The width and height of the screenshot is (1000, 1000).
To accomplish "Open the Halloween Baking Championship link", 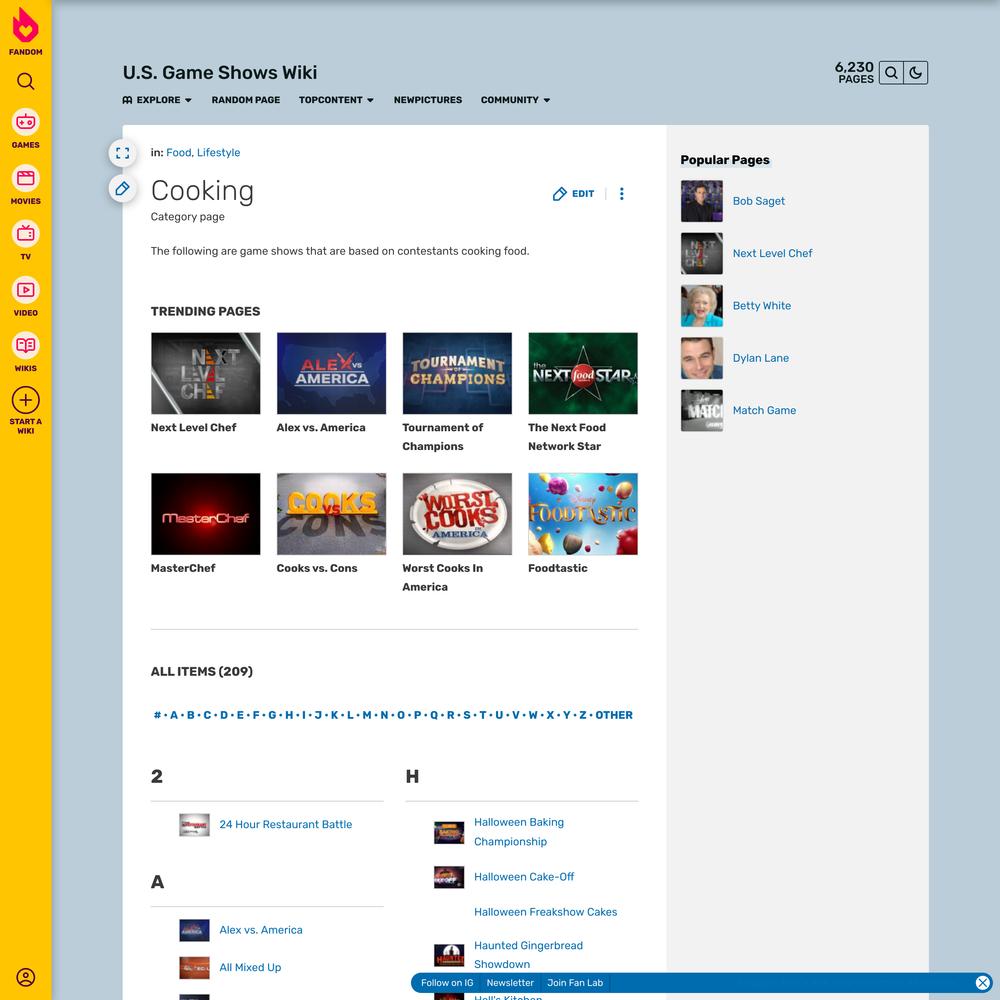I will pyautogui.click(x=518, y=832).
